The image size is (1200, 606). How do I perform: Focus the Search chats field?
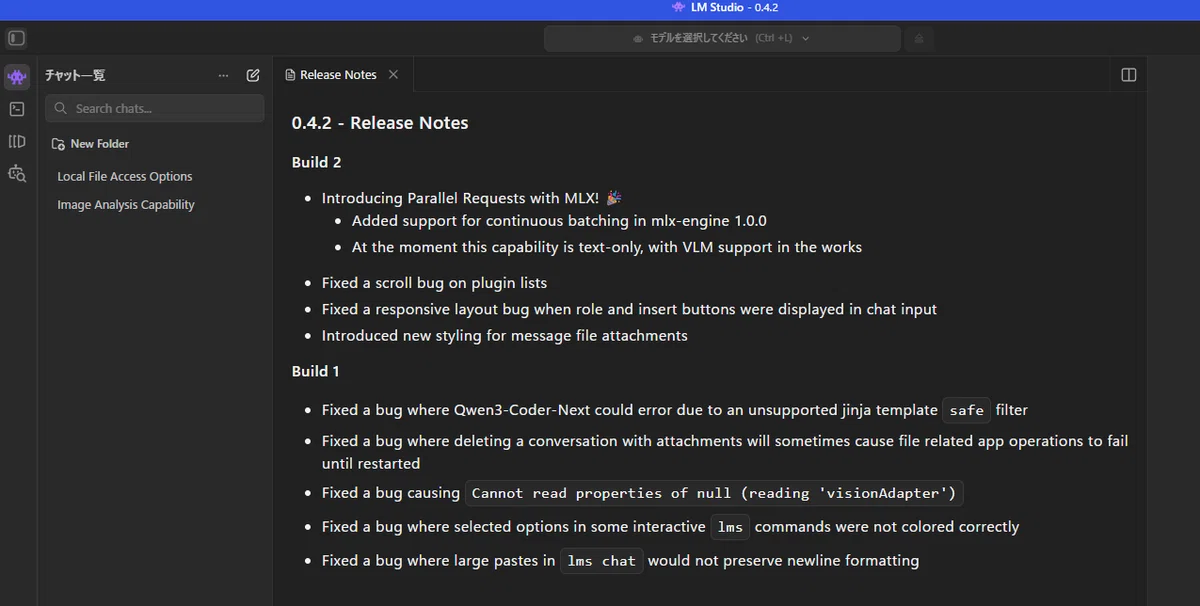pyautogui.click(x=155, y=108)
